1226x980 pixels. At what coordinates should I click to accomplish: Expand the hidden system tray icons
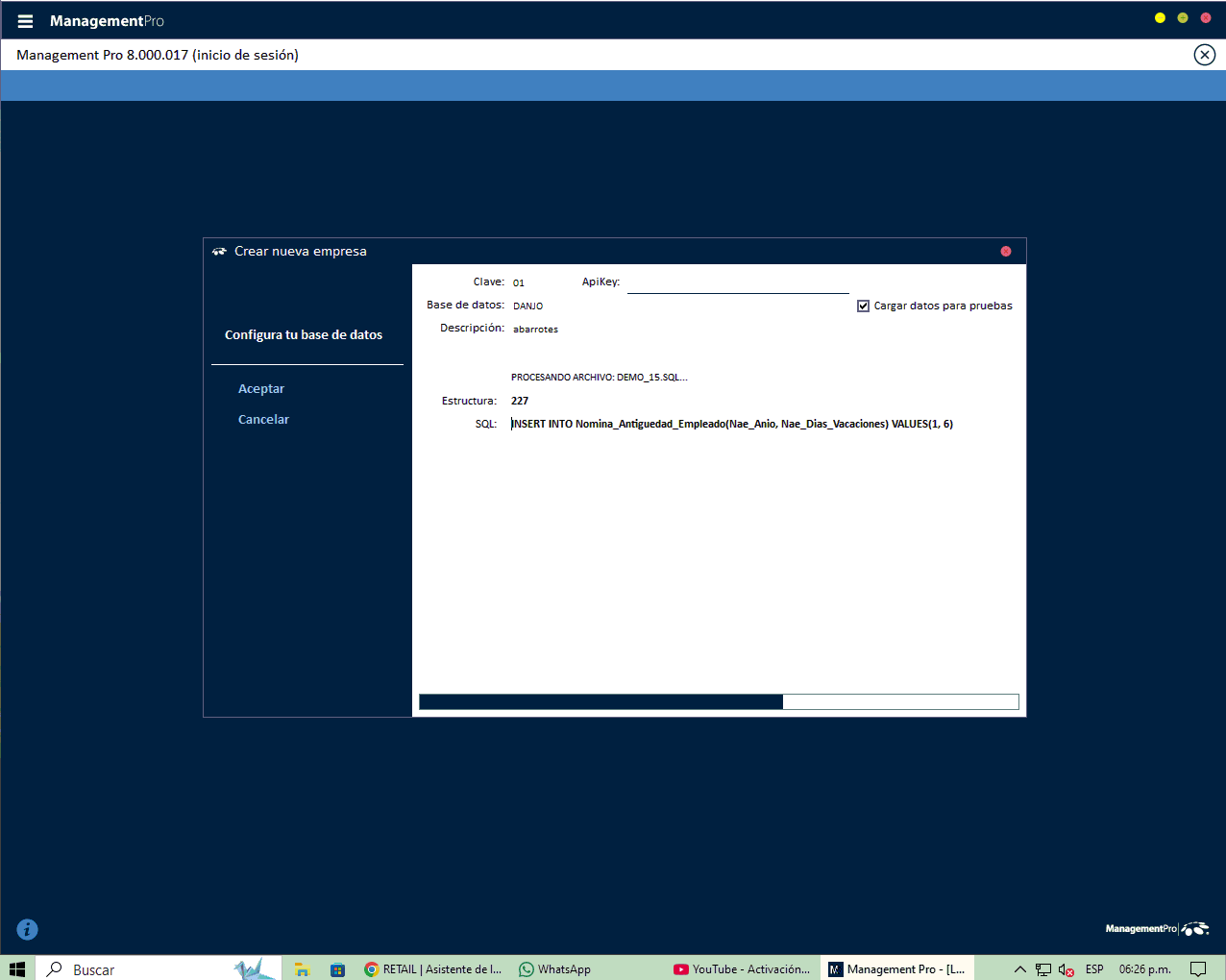pyautogui.click(x=1020, y=969)
